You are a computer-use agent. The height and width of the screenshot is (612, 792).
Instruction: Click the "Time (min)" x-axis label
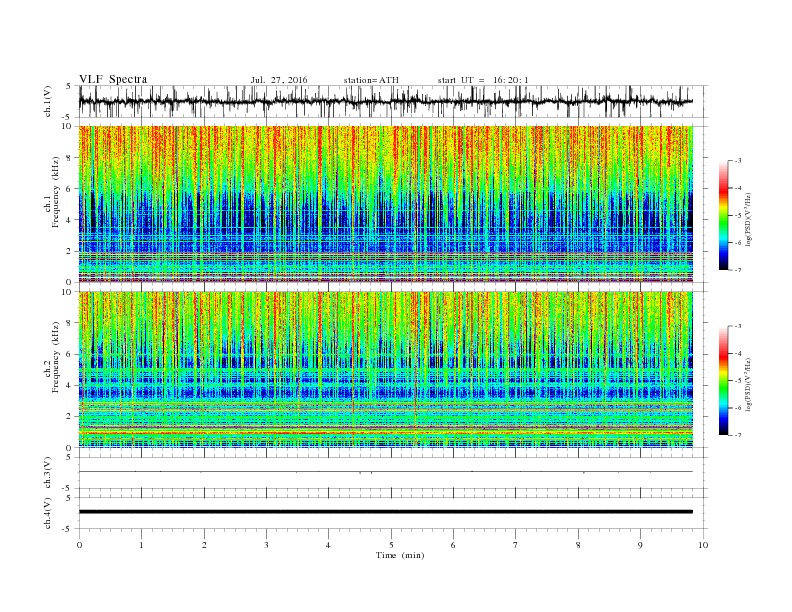pyautogui.click(x=400, y=555)
